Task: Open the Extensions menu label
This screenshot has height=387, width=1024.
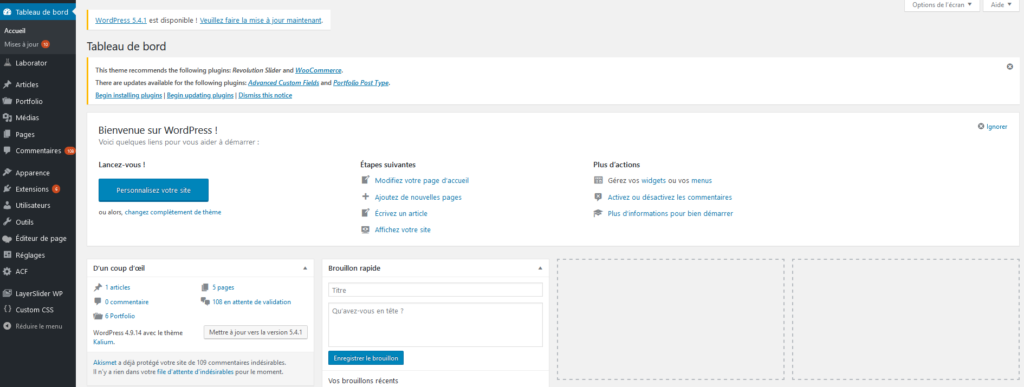Action: 32,189
